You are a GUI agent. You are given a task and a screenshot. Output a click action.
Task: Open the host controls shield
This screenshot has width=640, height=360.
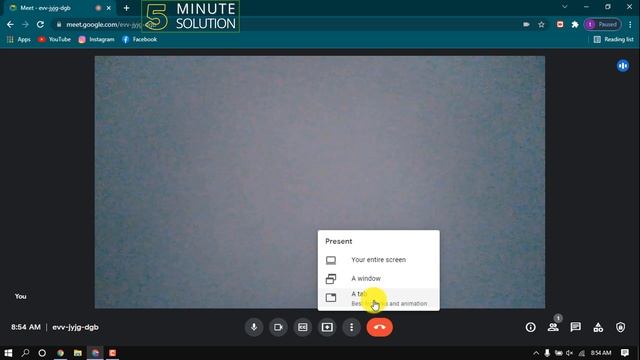click(x=620, y=327)
